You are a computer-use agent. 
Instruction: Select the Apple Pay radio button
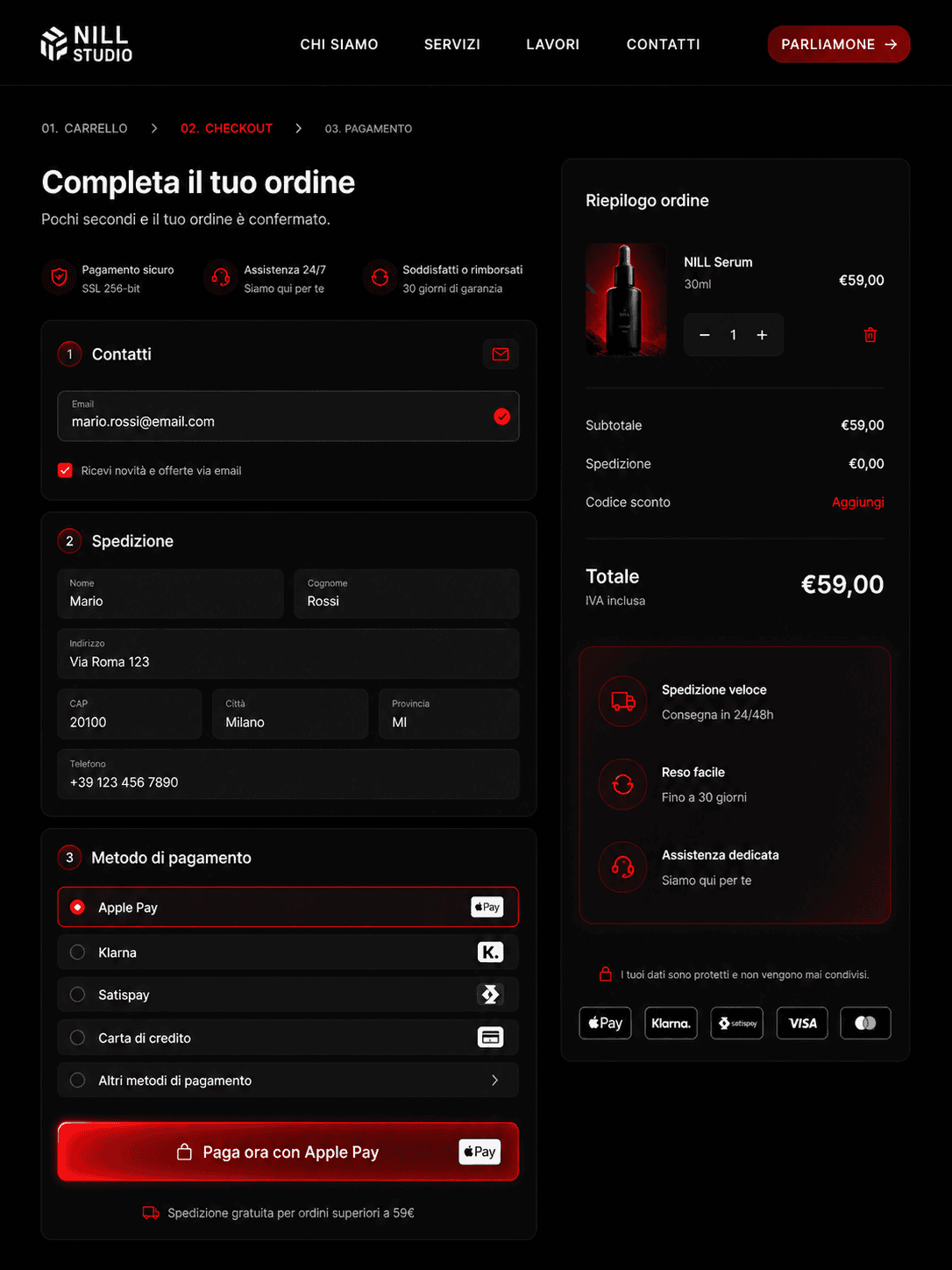click(x=78, y=907)
